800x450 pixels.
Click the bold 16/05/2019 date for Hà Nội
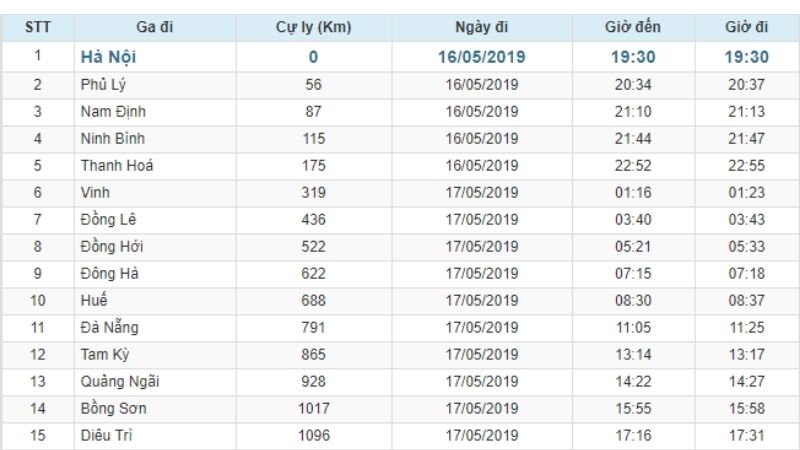point(481,57)
